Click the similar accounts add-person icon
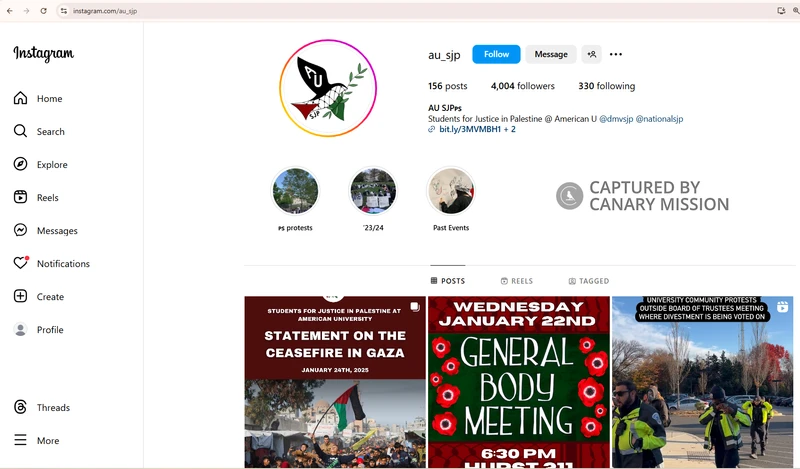Screen dimensions: 800x469 pos(591,54)
